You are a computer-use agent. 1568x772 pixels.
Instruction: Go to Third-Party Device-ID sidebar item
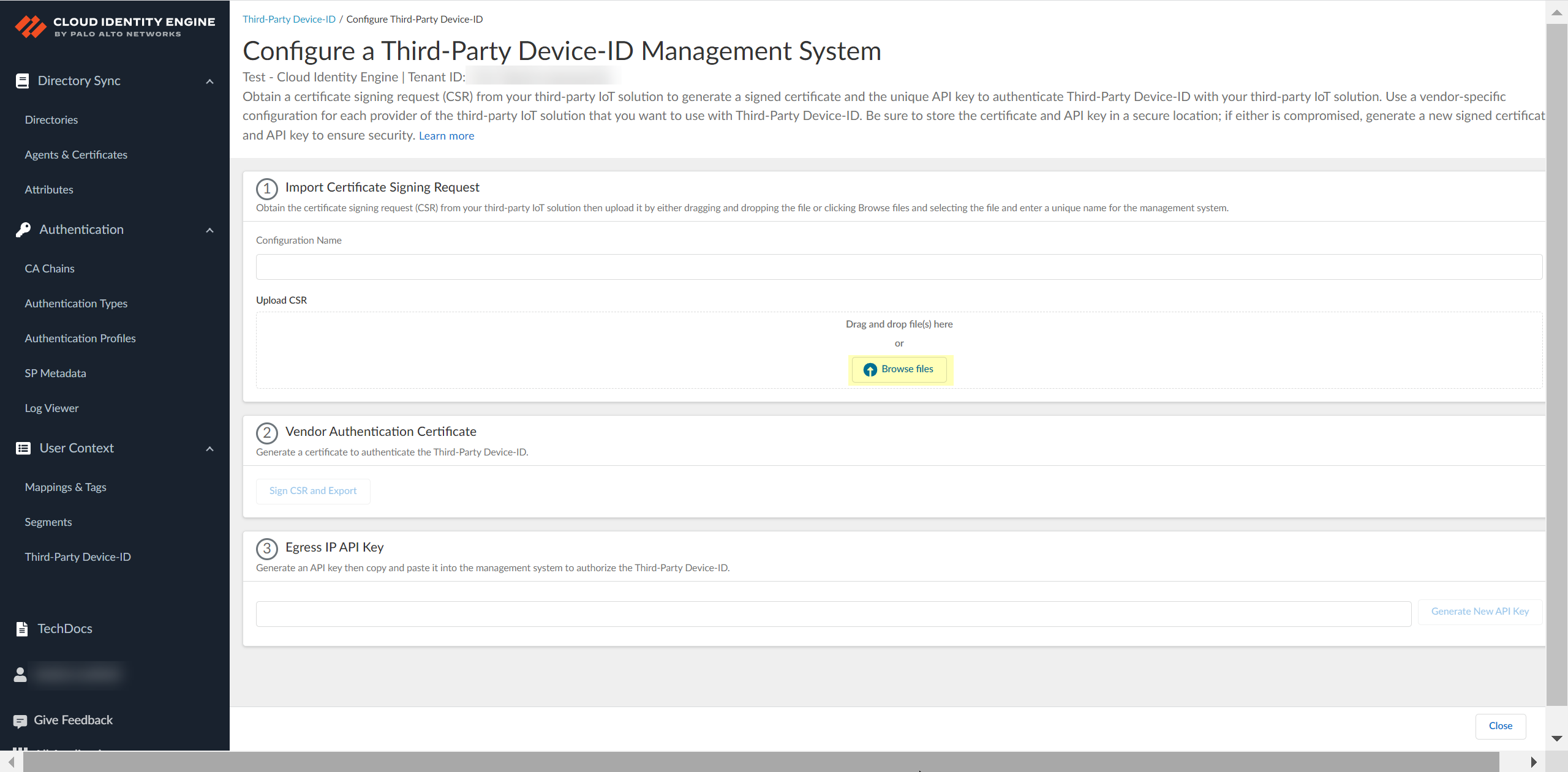78,557
